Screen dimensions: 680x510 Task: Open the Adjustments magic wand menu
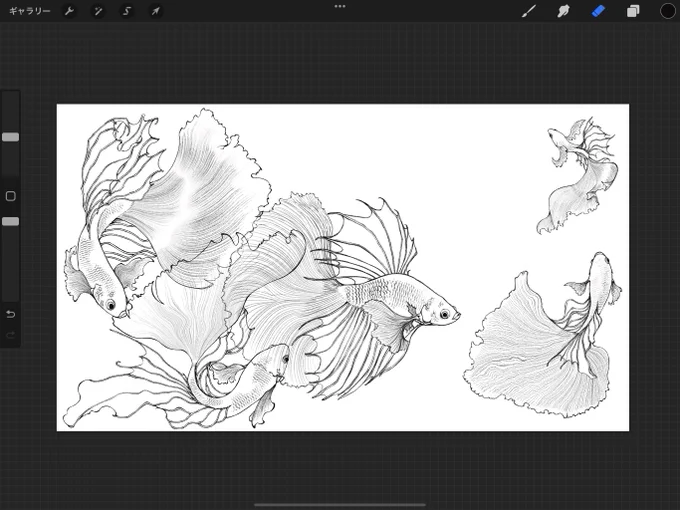pyautogui.click(x=98, y=11)
